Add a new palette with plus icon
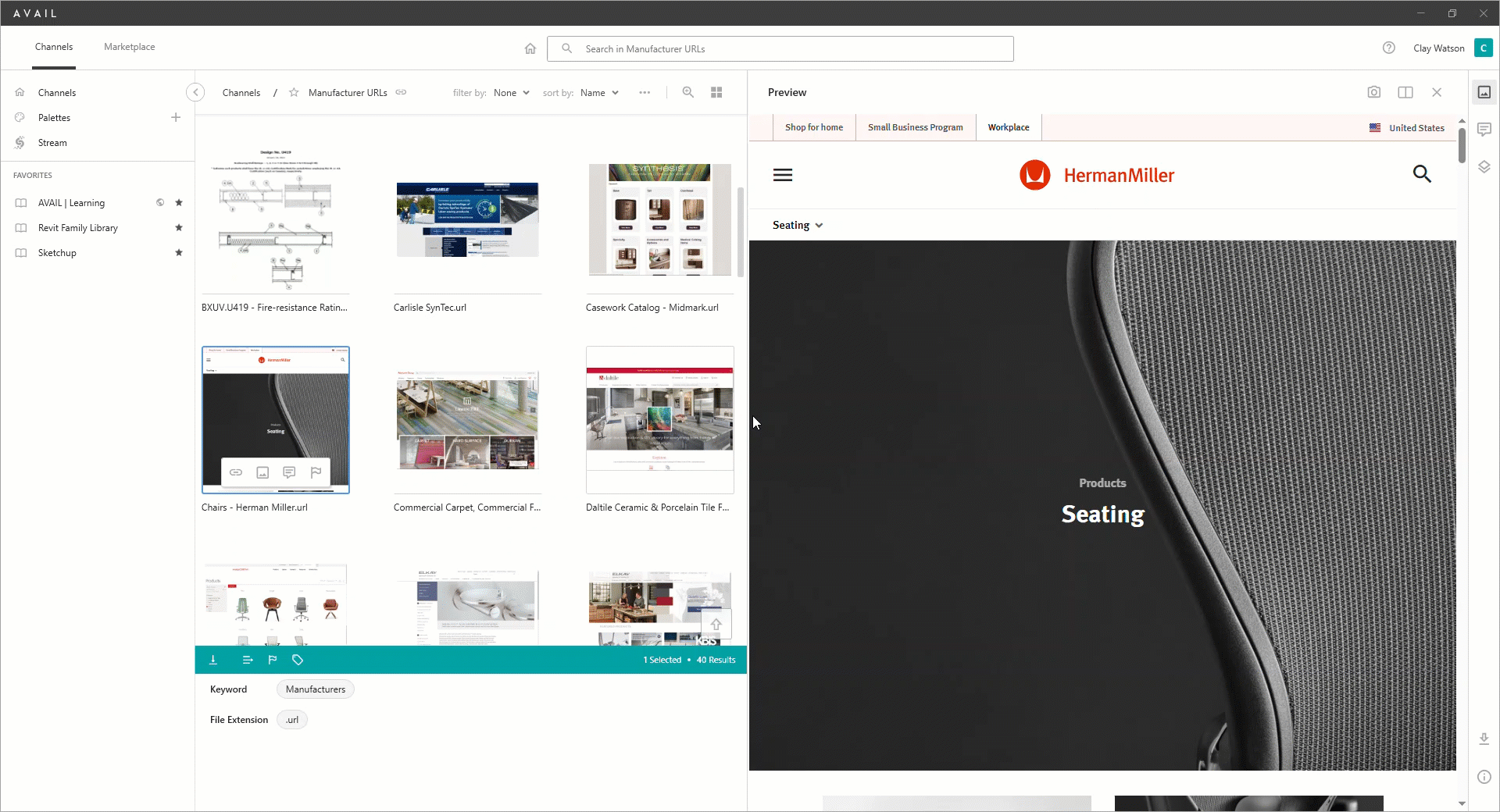 point(176,118)
